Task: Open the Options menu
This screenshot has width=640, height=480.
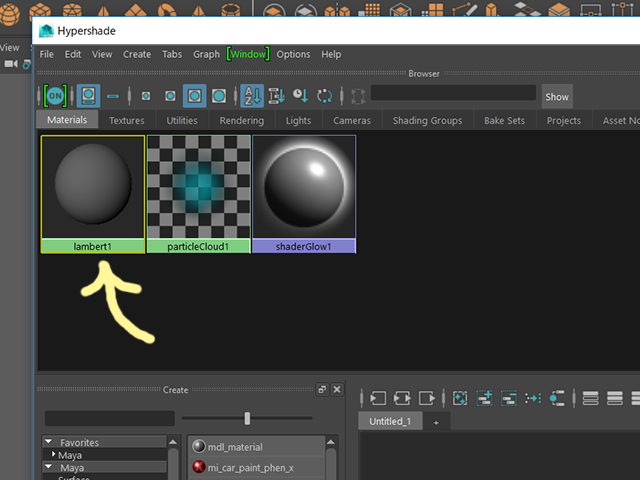Action: (x=293, y=54)
